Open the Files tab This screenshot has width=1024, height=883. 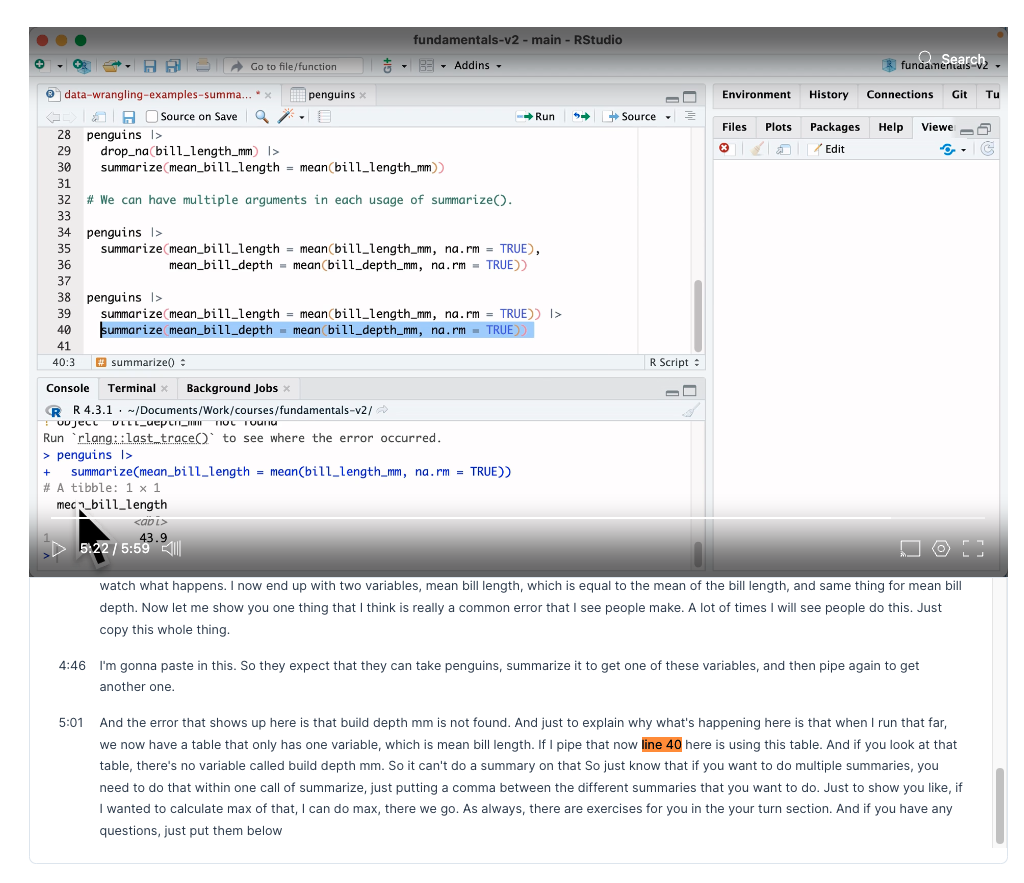tap(734, 127)
